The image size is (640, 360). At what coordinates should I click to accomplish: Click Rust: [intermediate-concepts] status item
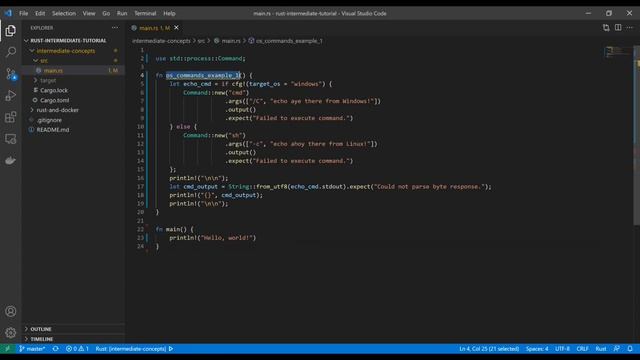pyautogui.click(x=134, y=349)
